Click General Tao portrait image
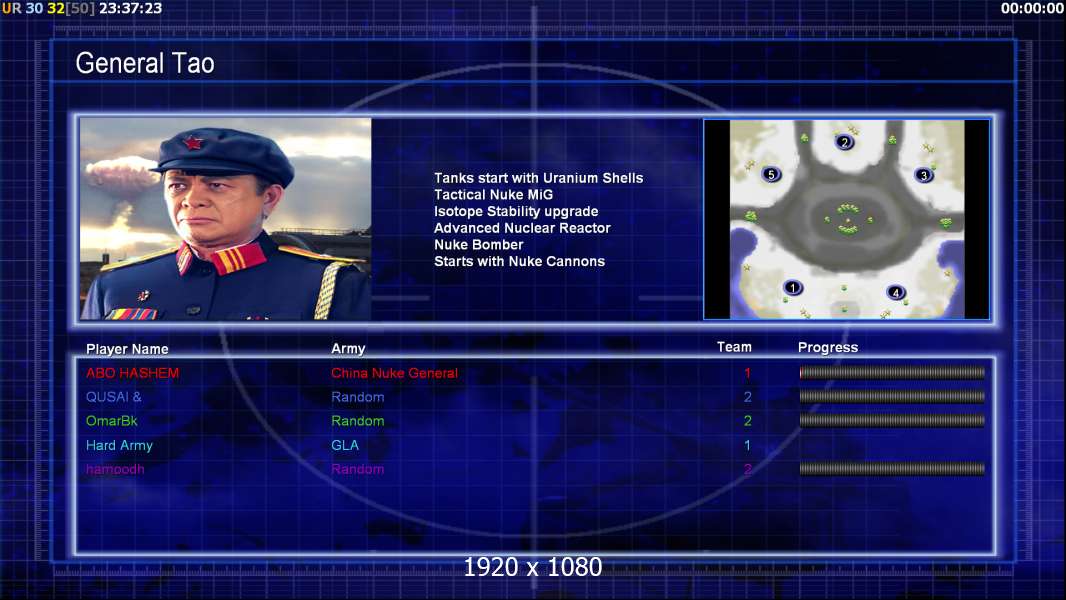 226,219
